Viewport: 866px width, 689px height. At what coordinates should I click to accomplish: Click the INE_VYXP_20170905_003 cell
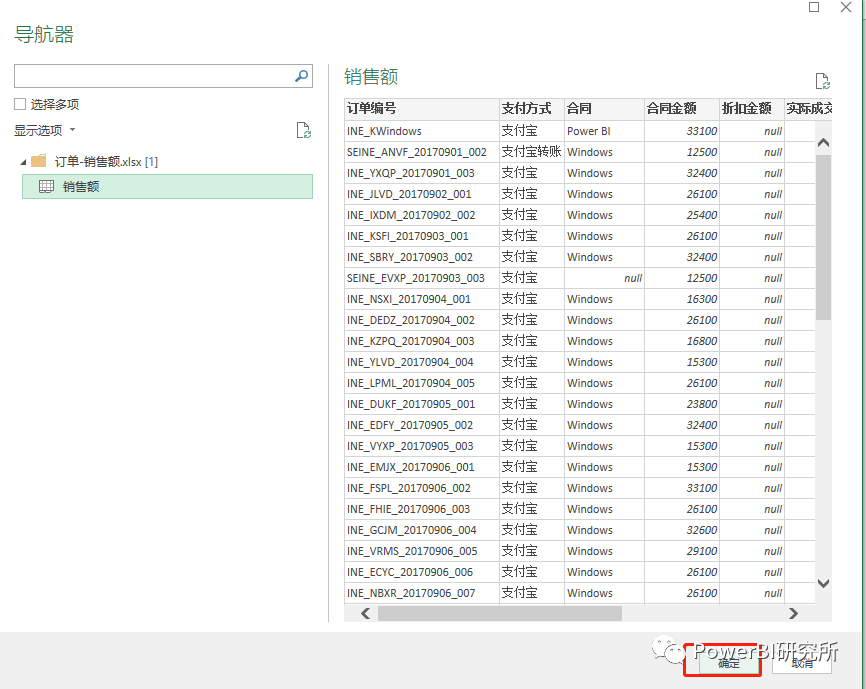coord(421,446)
